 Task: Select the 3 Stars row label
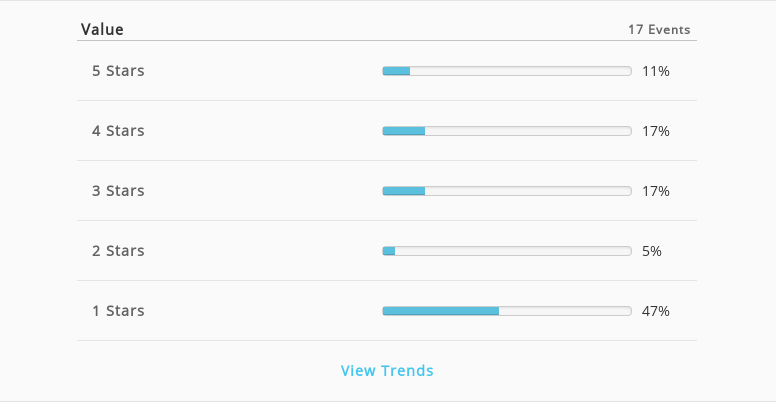coord(118,191)
